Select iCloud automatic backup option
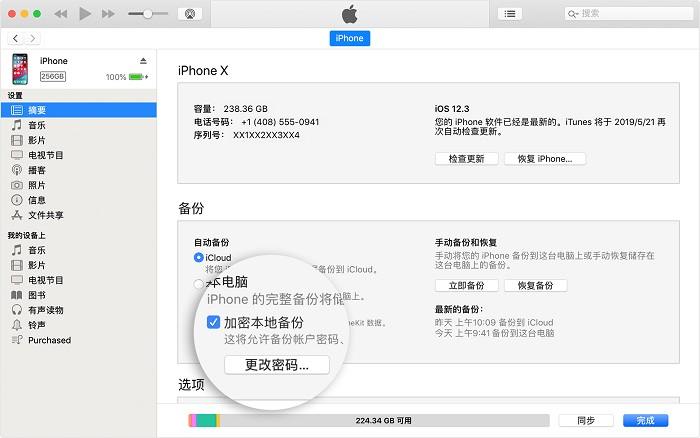 [x=199, y=258]
